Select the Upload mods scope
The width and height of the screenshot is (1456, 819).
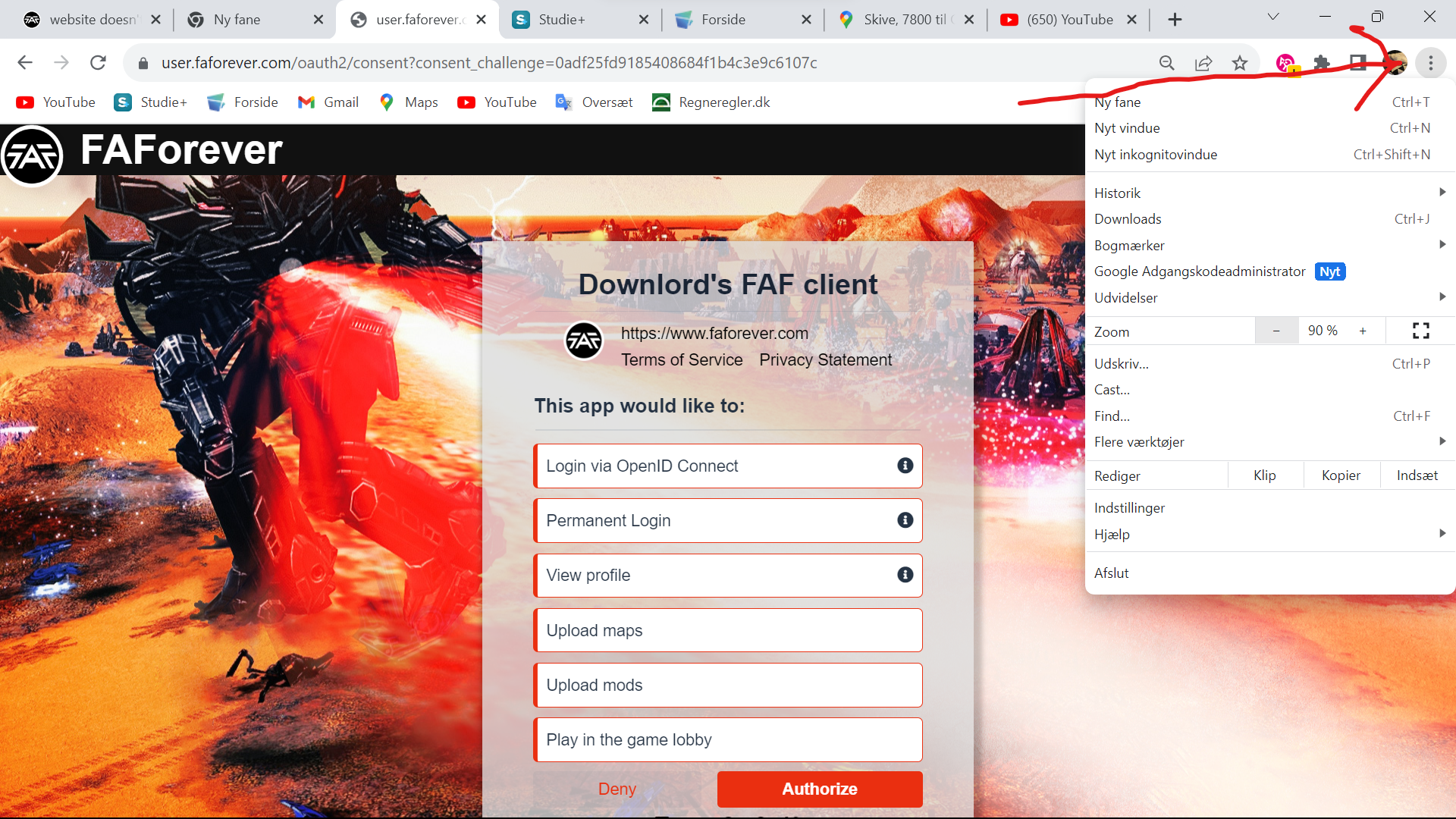[728, 685]
